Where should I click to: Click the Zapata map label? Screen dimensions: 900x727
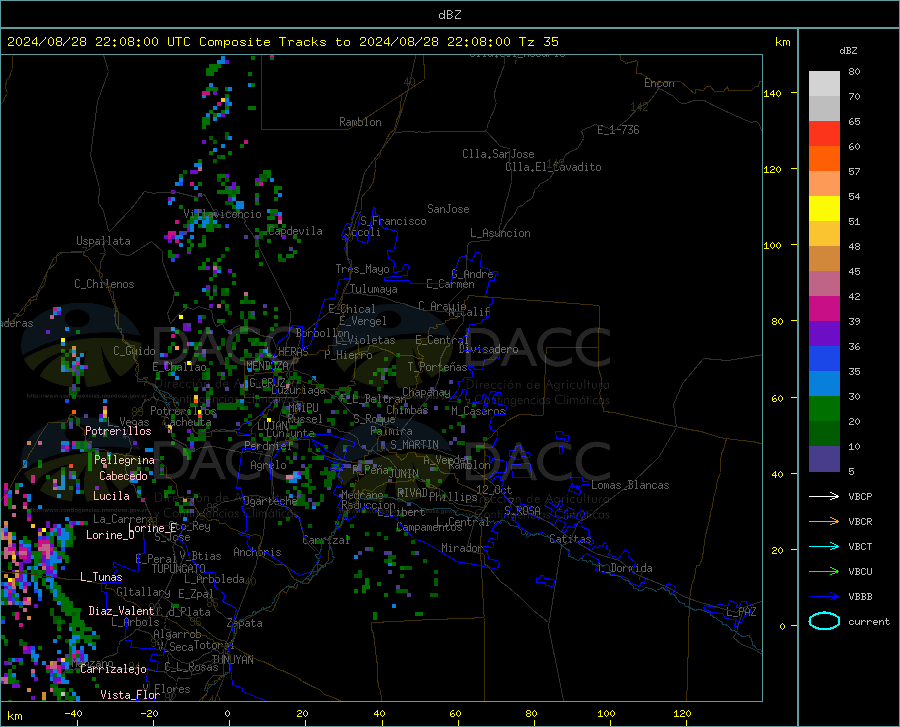pyautogui.click(x=245, y=623)
